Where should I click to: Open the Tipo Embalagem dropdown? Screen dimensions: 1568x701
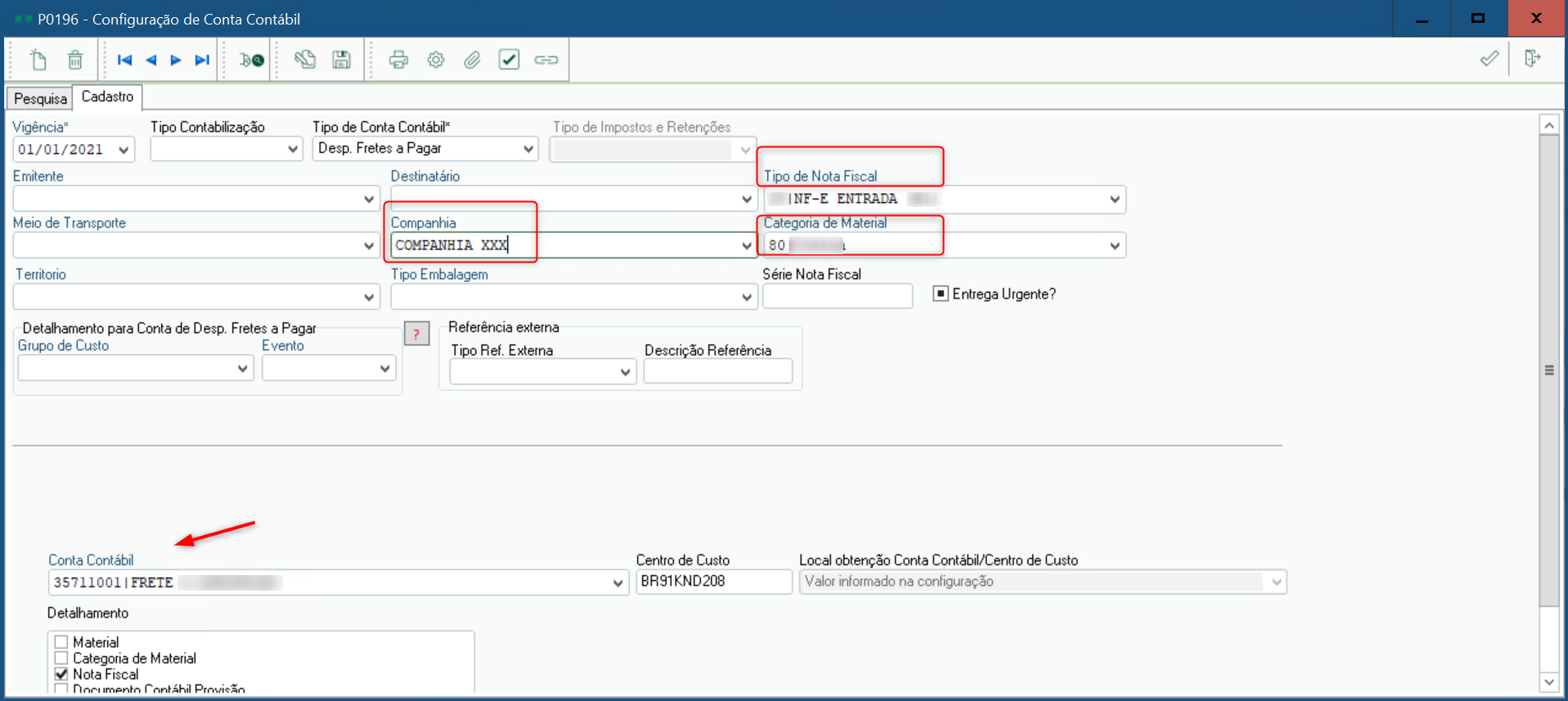746,297
